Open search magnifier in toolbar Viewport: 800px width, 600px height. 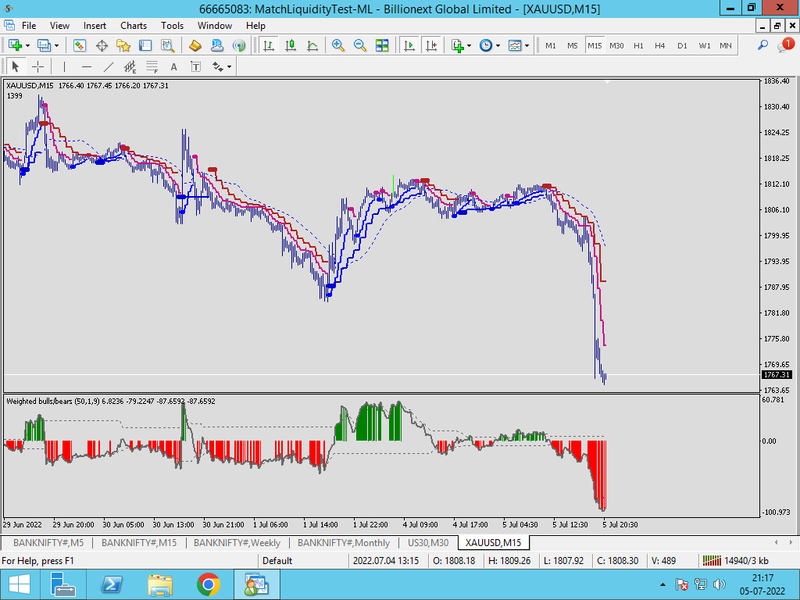coord(763,45)
